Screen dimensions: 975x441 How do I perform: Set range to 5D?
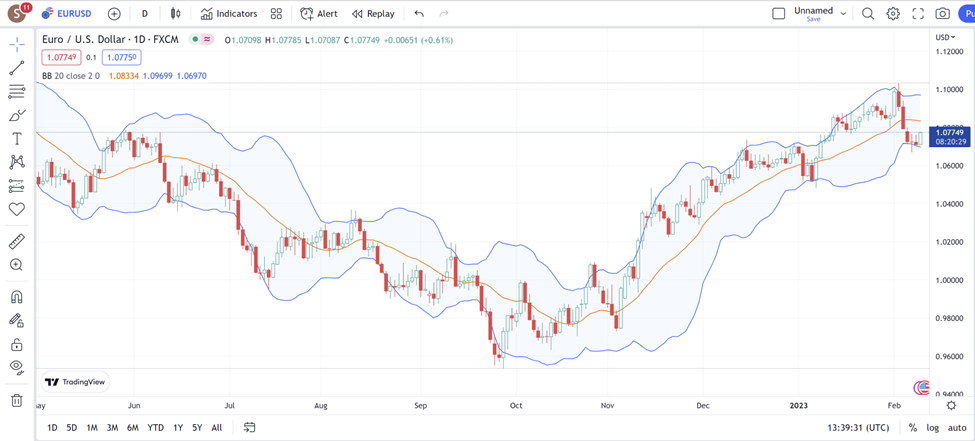[72, 427]
